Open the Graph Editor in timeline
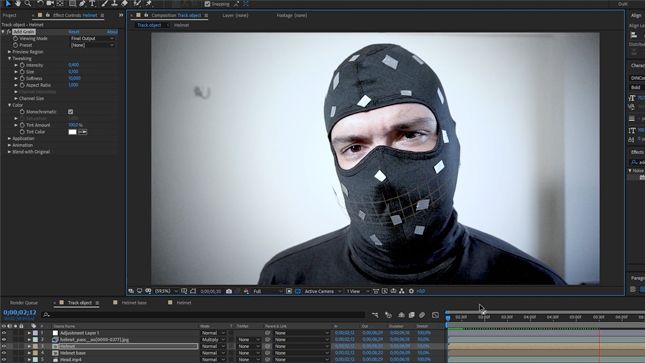The width and height of the screenshot is (645, 363). click(435, 315)
